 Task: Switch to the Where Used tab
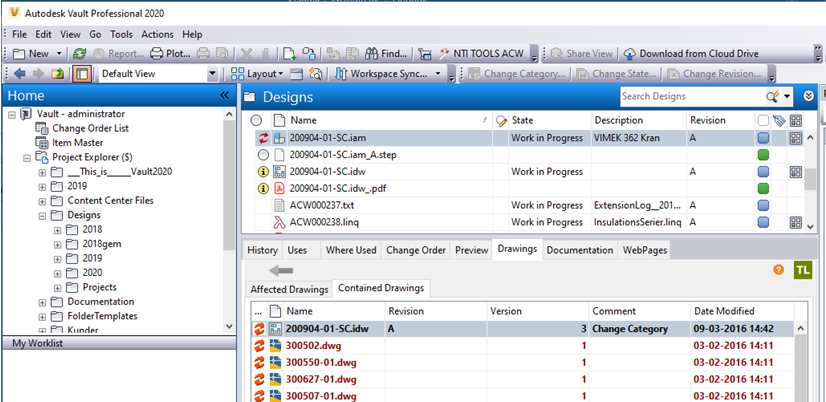(x=351, y=250)
